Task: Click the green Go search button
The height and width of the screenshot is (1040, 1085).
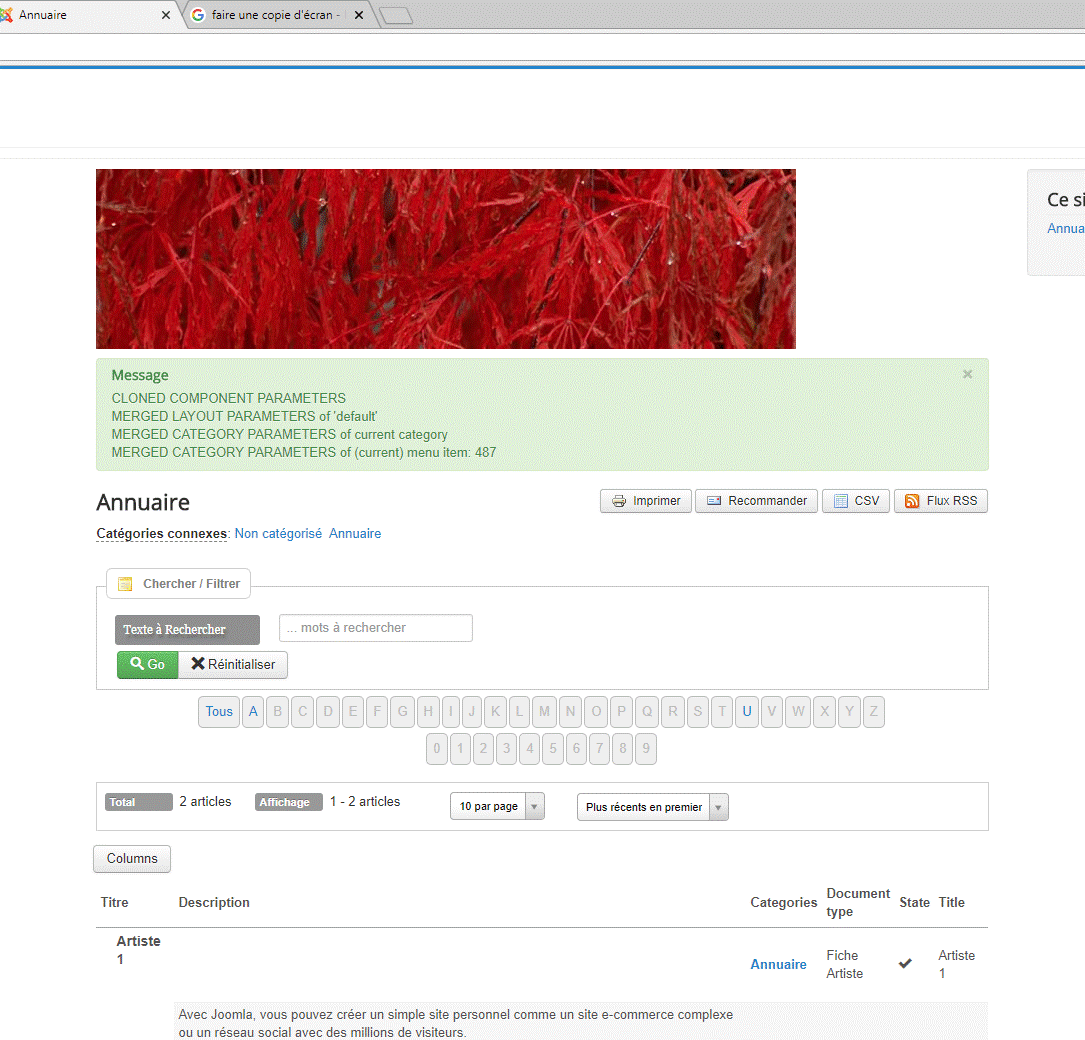Action: coord(147,664)
